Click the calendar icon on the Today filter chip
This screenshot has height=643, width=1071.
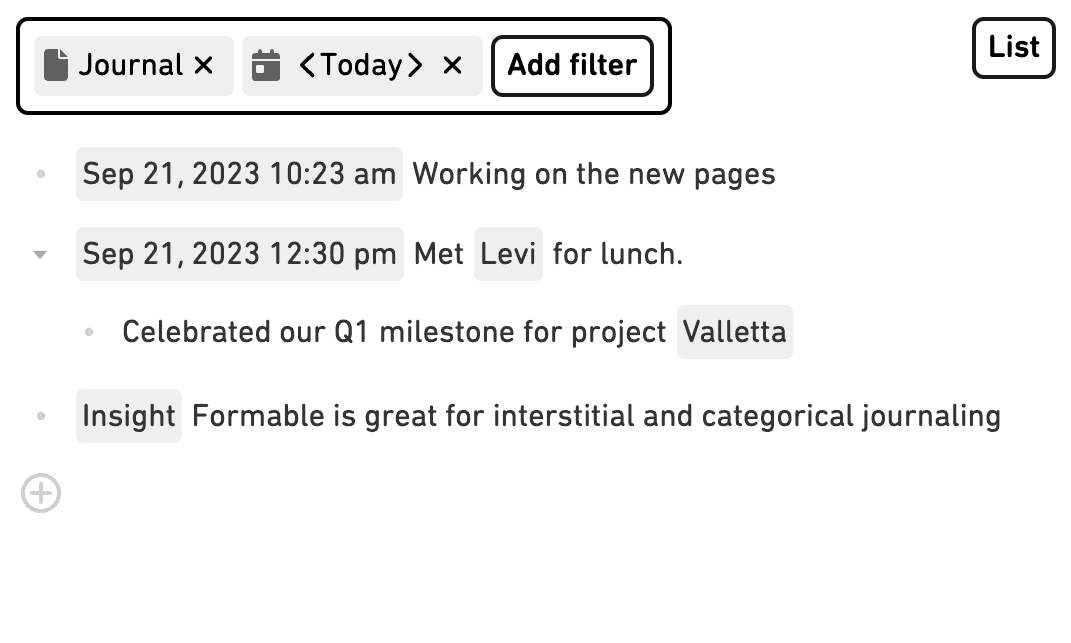(x=264, y=65)
